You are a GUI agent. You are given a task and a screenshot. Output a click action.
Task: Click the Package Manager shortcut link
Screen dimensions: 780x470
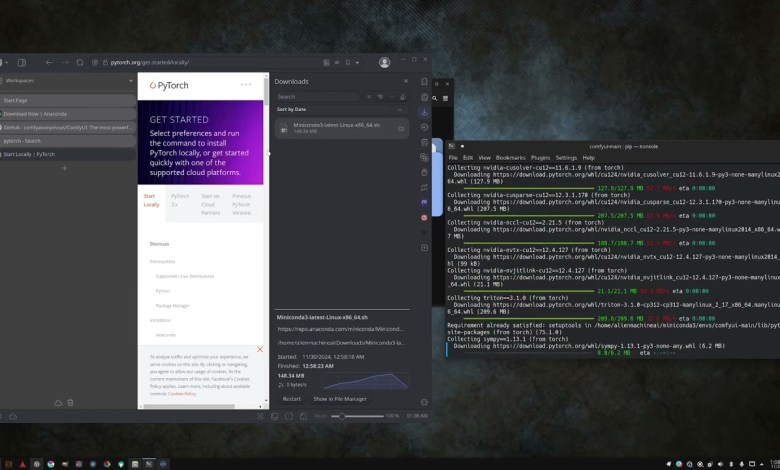tap(173, 306)
